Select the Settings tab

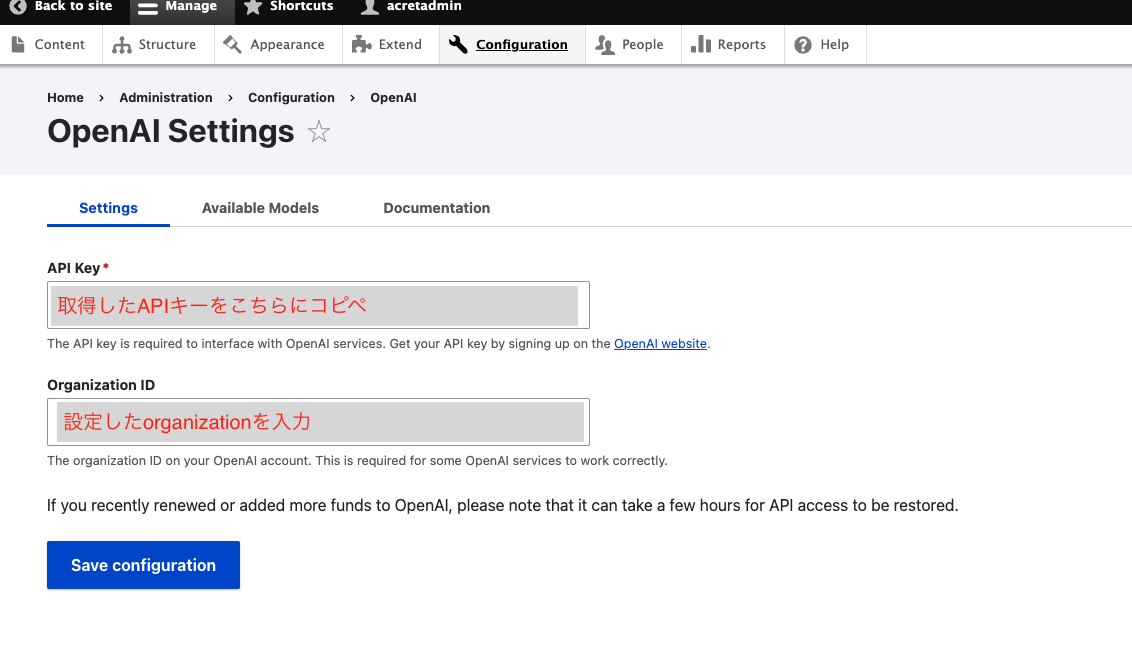[x=108, y=208]
